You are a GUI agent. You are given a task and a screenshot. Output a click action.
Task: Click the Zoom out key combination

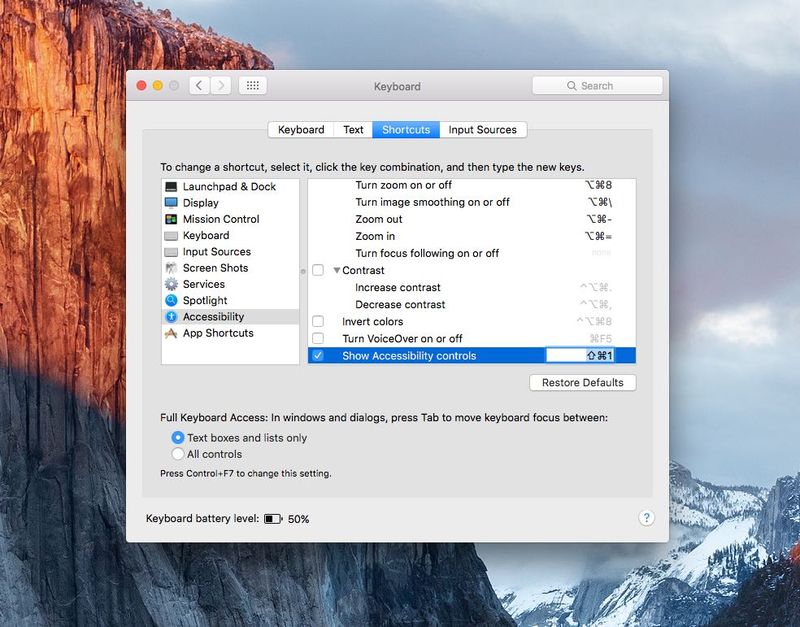(x=599, y=219)
